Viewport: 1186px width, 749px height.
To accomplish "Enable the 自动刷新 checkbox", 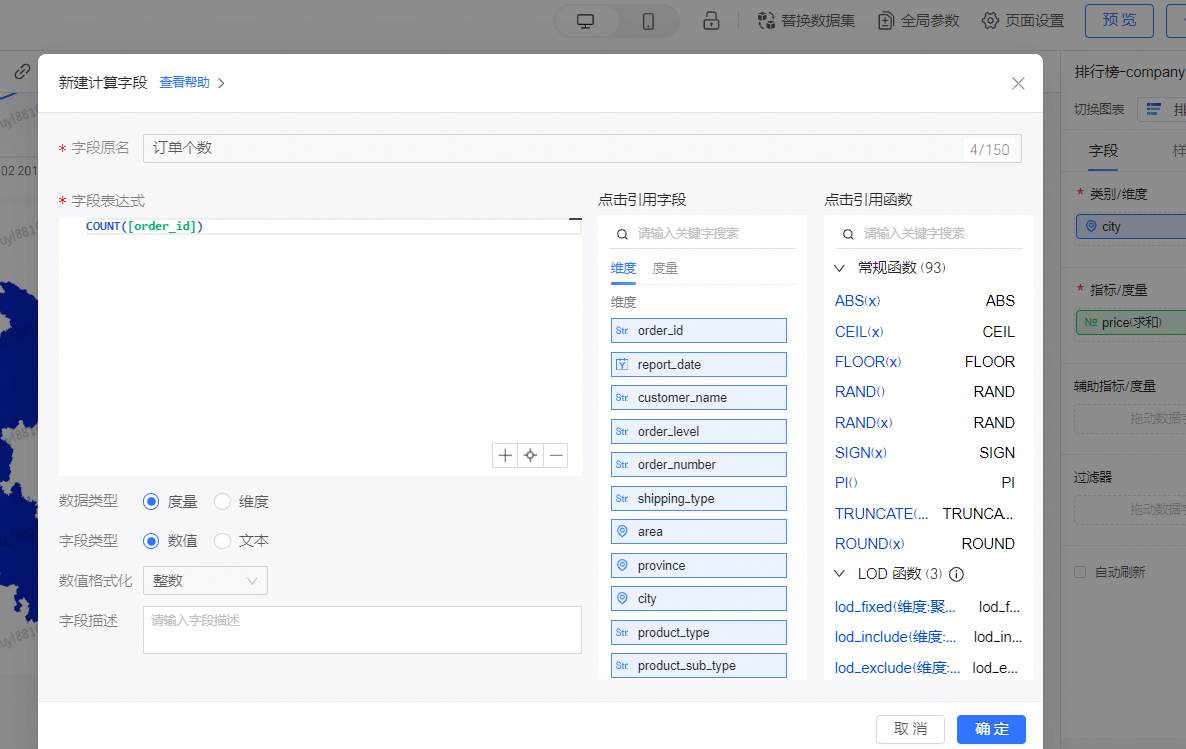I will 1080,573.
